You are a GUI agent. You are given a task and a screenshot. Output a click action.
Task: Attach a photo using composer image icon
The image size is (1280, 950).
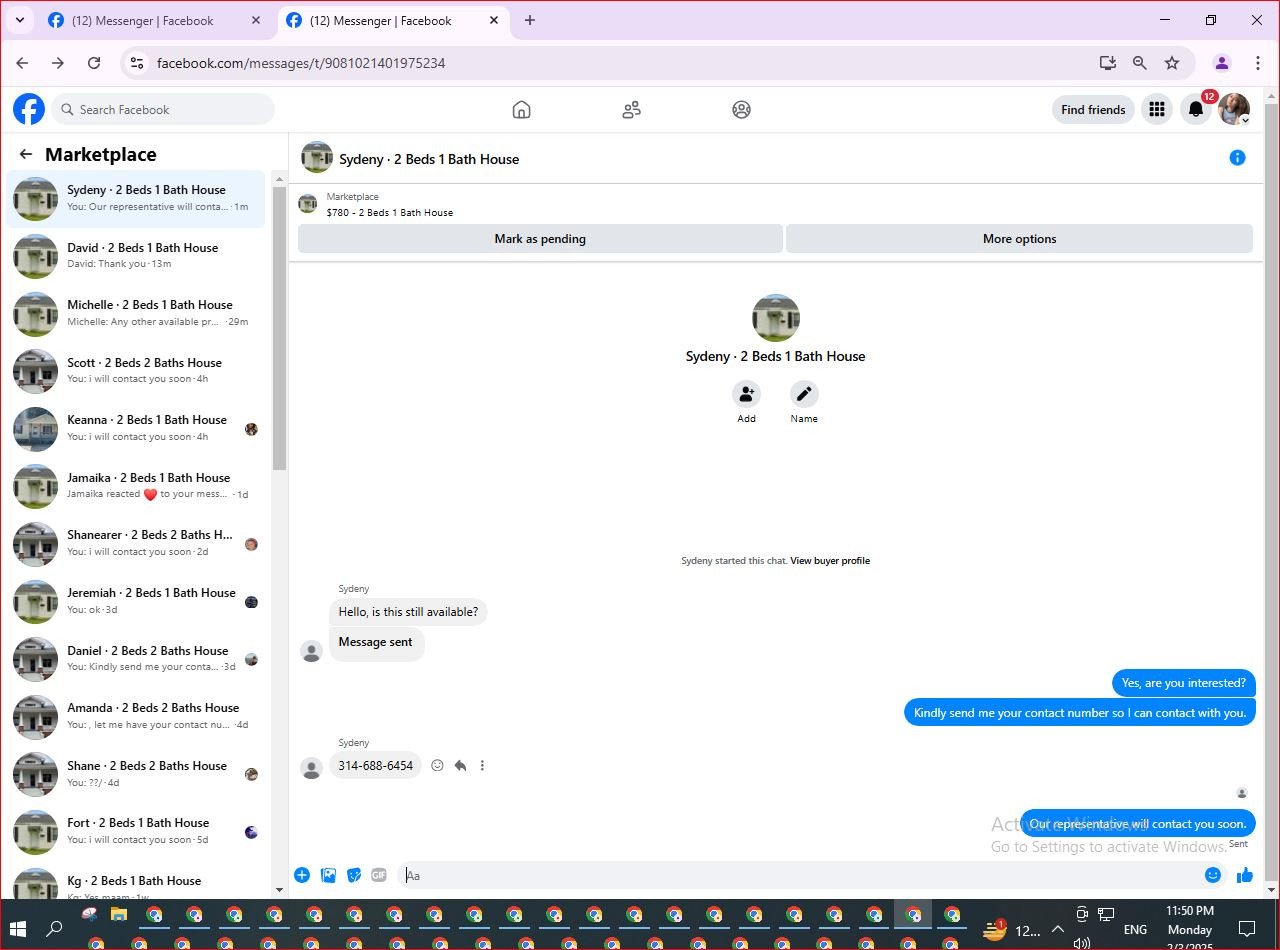click(x=328, y=875)
